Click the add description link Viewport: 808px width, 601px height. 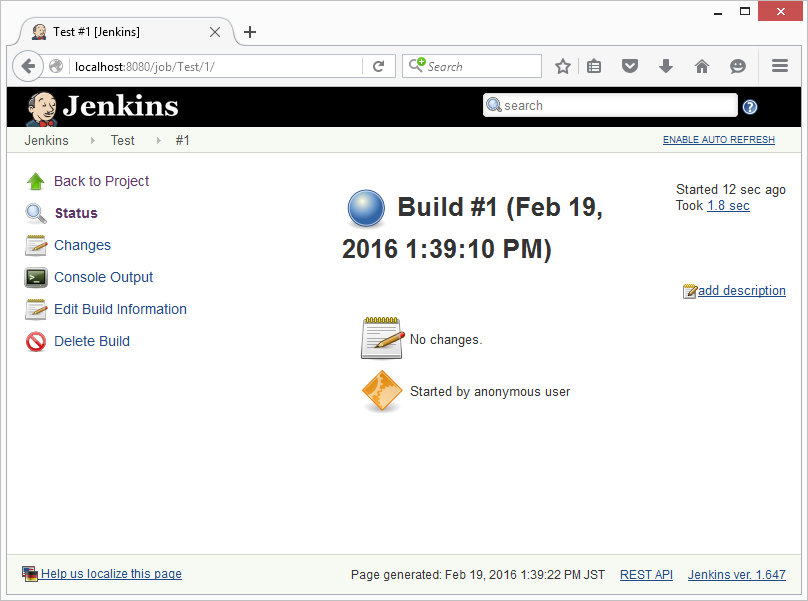tap(742, 291)
